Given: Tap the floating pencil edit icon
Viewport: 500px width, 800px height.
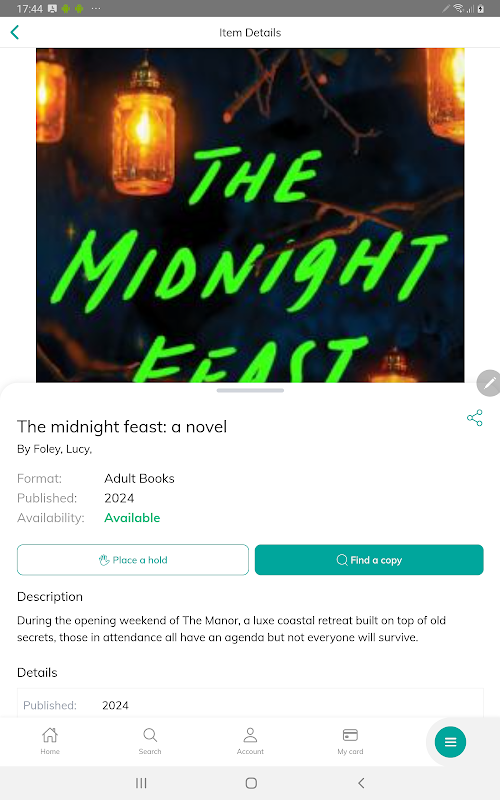Looking at the screenshot, I should [489, 383].
